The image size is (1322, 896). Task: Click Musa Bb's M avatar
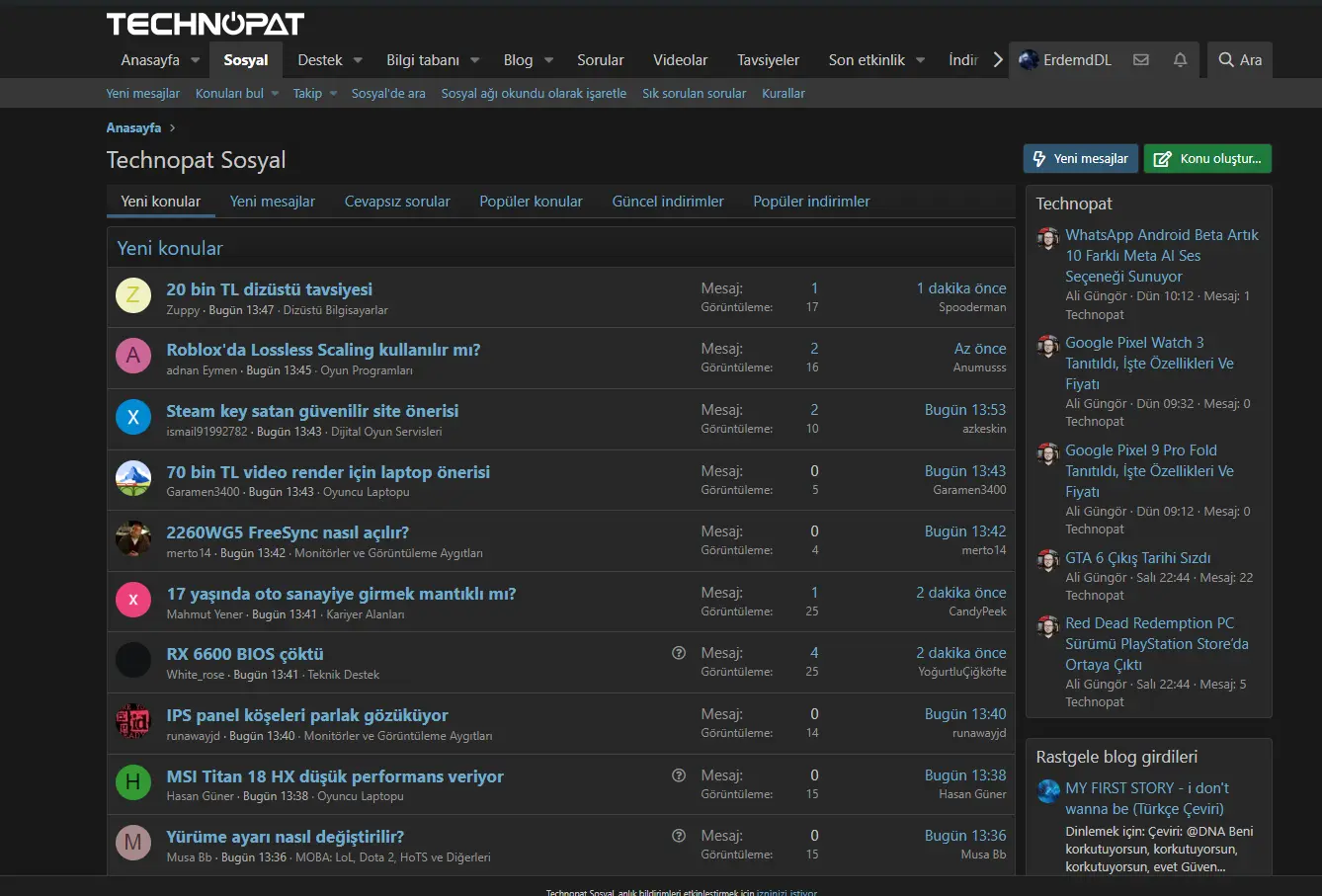[133, 843]
